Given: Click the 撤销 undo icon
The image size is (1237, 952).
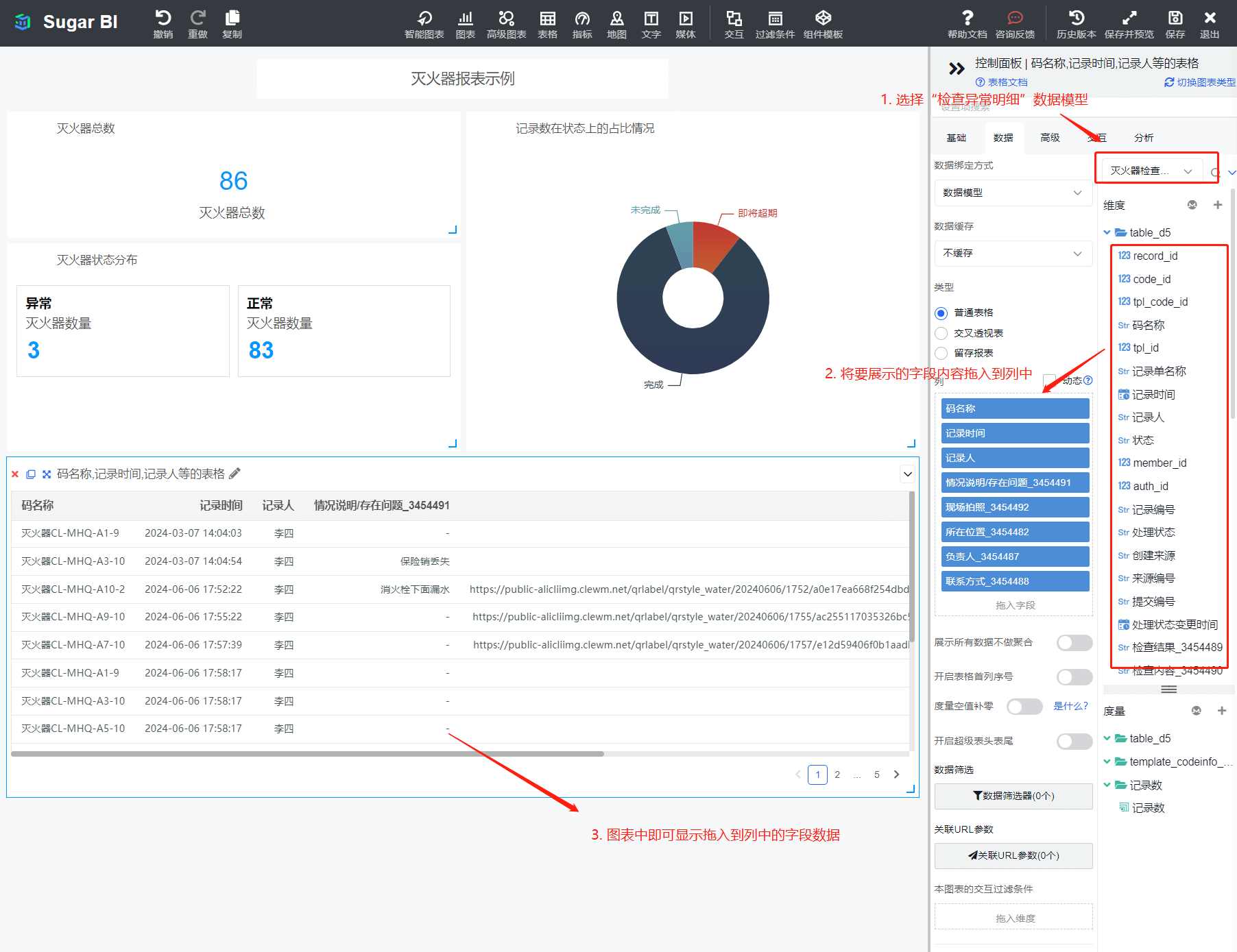Looking at the screenshot, I should 163,18.
